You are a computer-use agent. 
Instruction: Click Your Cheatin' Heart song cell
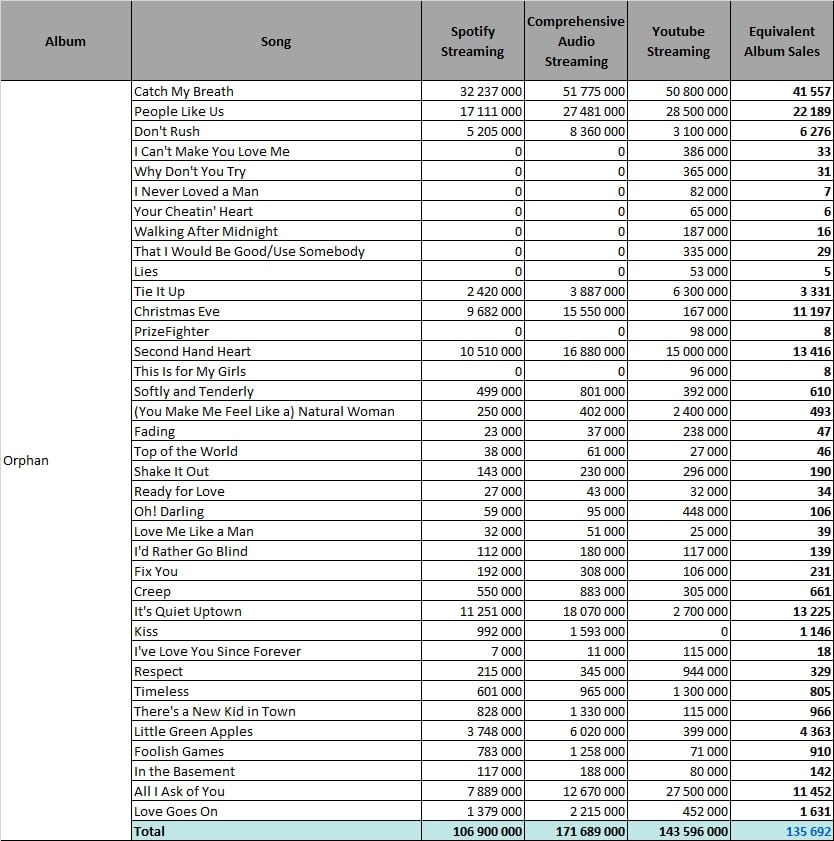pyautogui.click(x=276, y=211)
